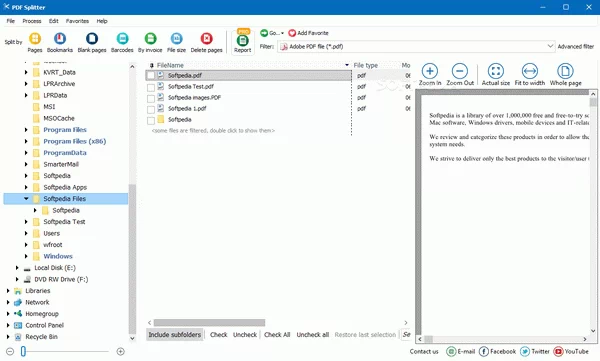Toggle Include subfolders
This screenshot has width=600, height=361.
(x=174, y=335)
